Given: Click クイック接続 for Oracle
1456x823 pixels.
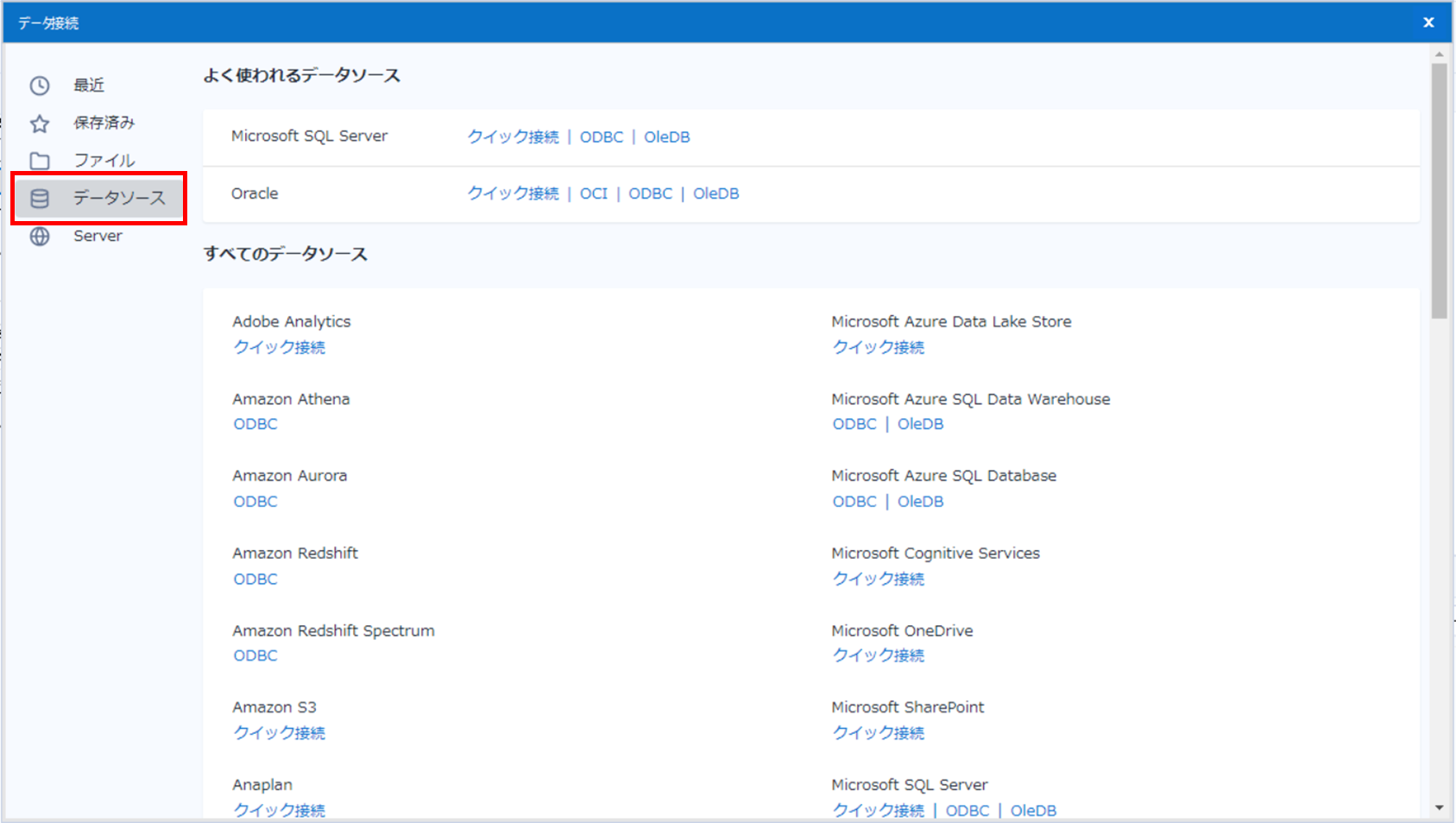Looking at the screenshot, I should 513,193.
